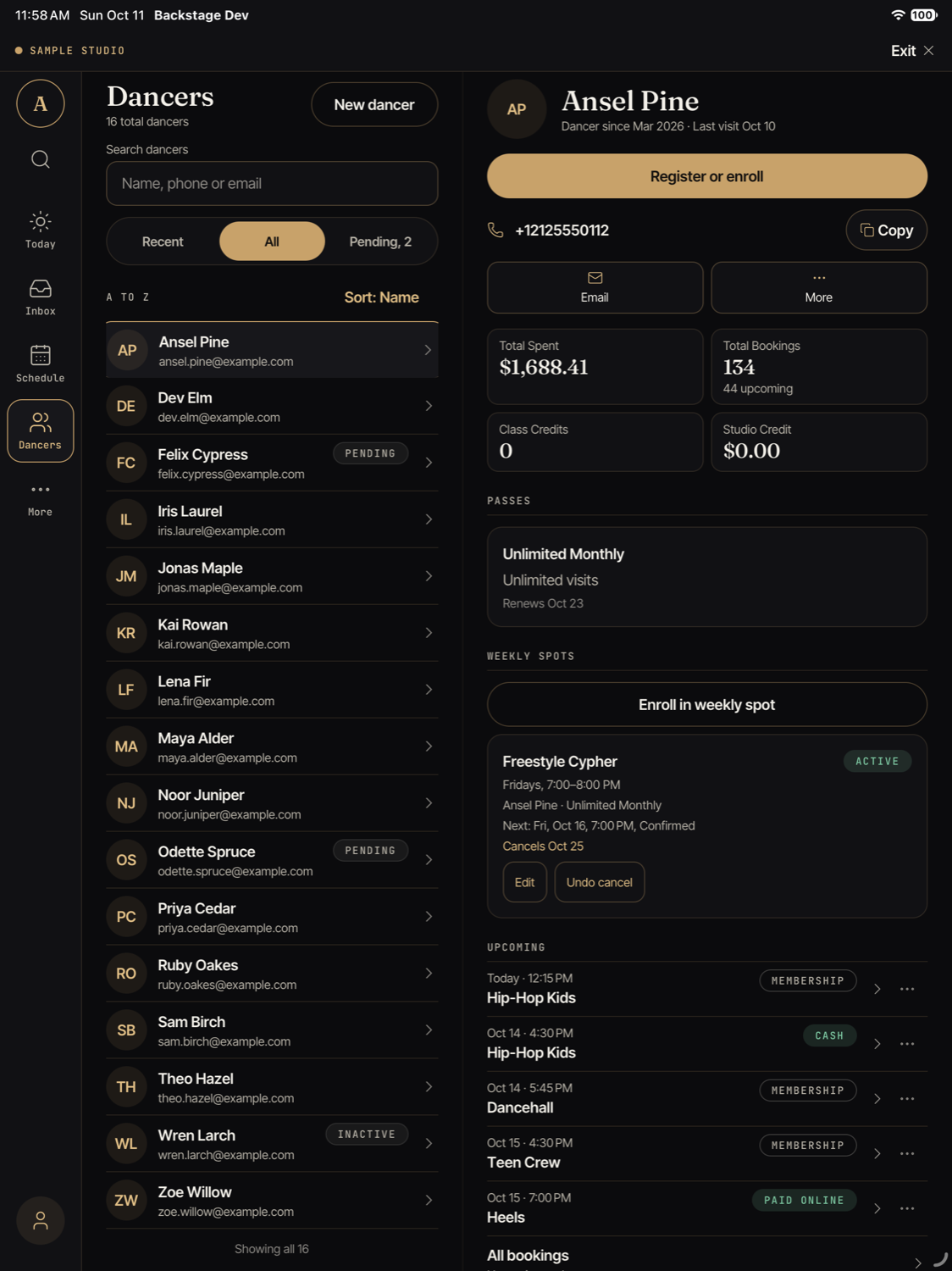Open options menu for Teen Crew booking

[907, 1154]
